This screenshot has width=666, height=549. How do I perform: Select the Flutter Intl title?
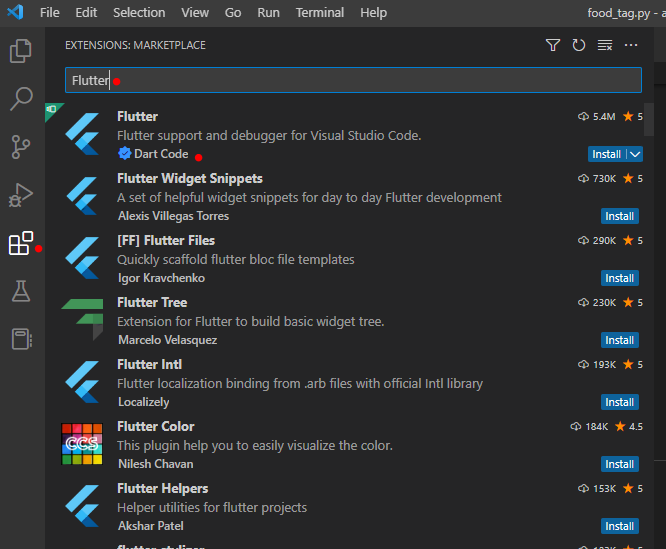(x=150, y=364)
